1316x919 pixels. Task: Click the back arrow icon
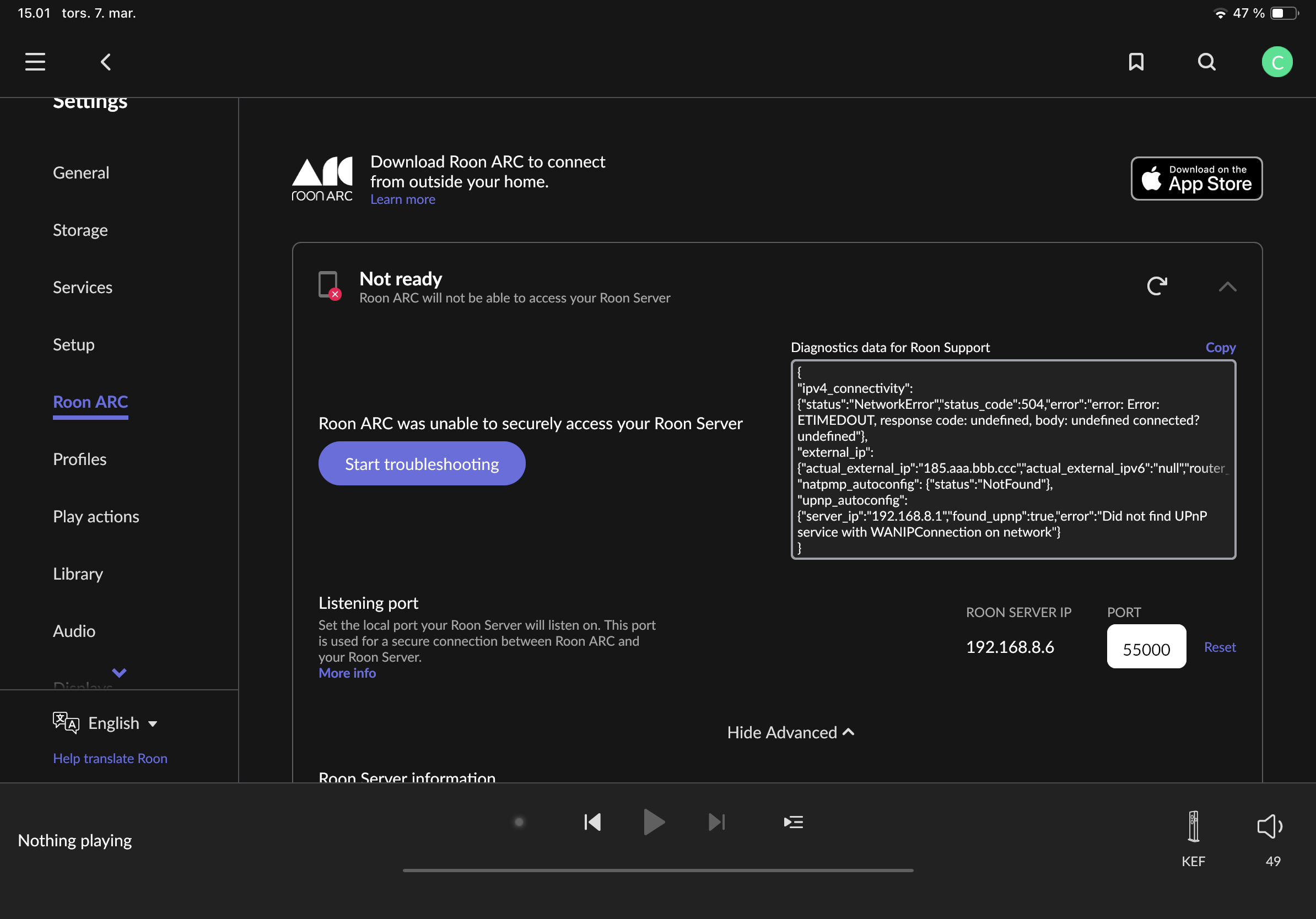click(x=105, y=62)
